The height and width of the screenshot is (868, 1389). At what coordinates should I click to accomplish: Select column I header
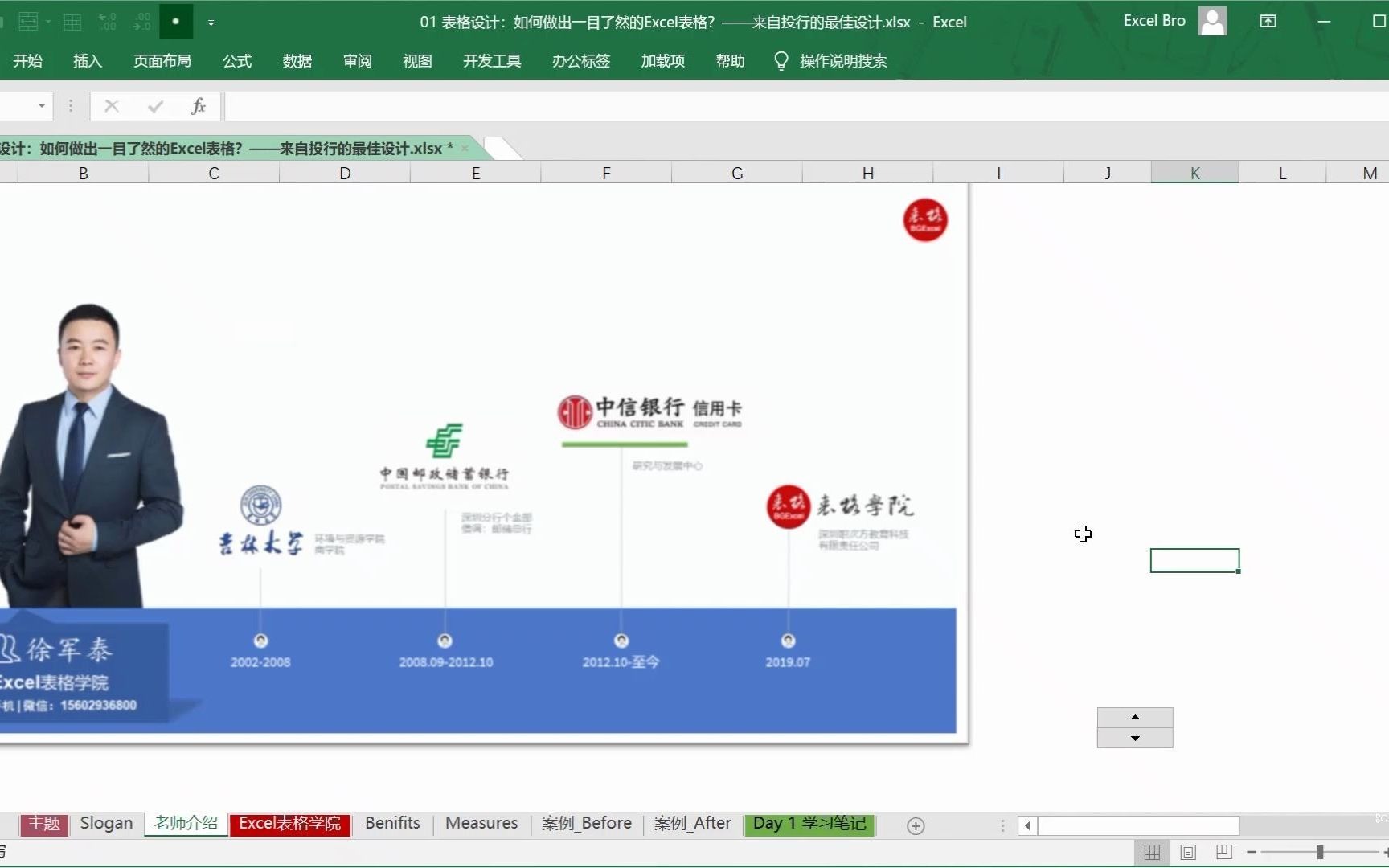pos(998,173)
